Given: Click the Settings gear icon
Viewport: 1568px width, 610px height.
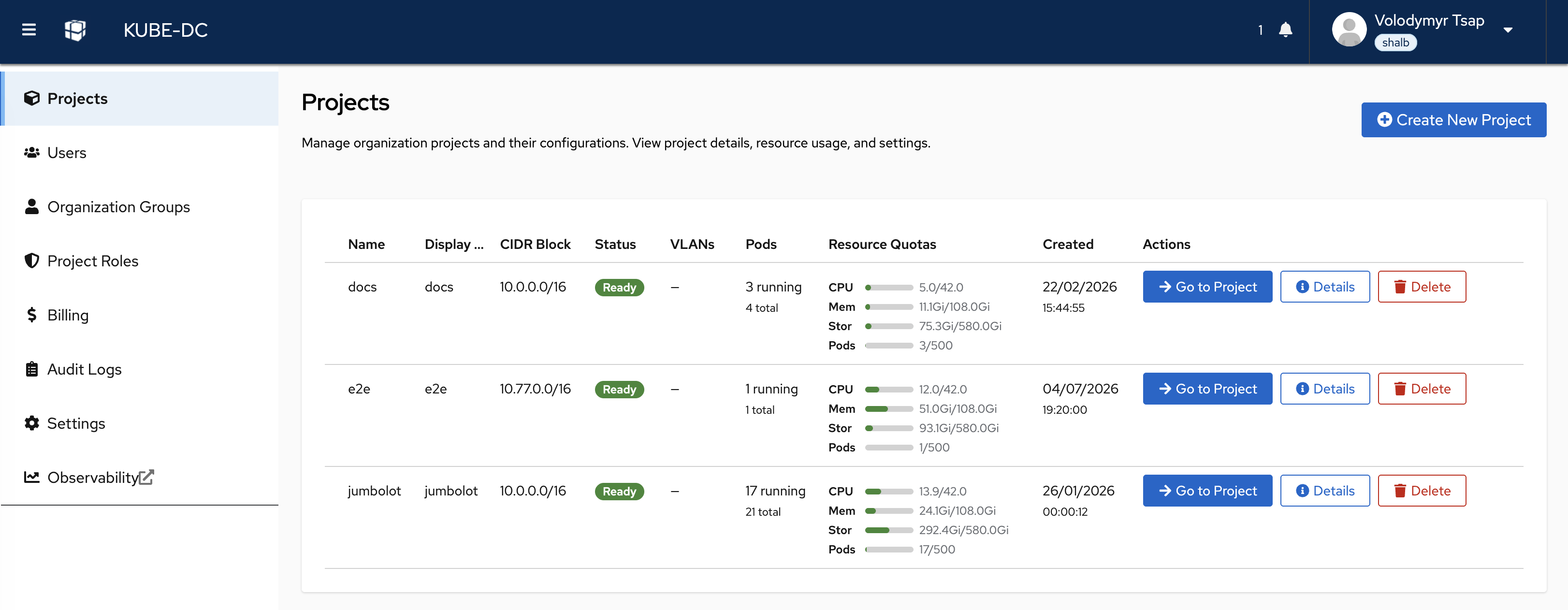Looking at the screenshot, I should [31, 423].
